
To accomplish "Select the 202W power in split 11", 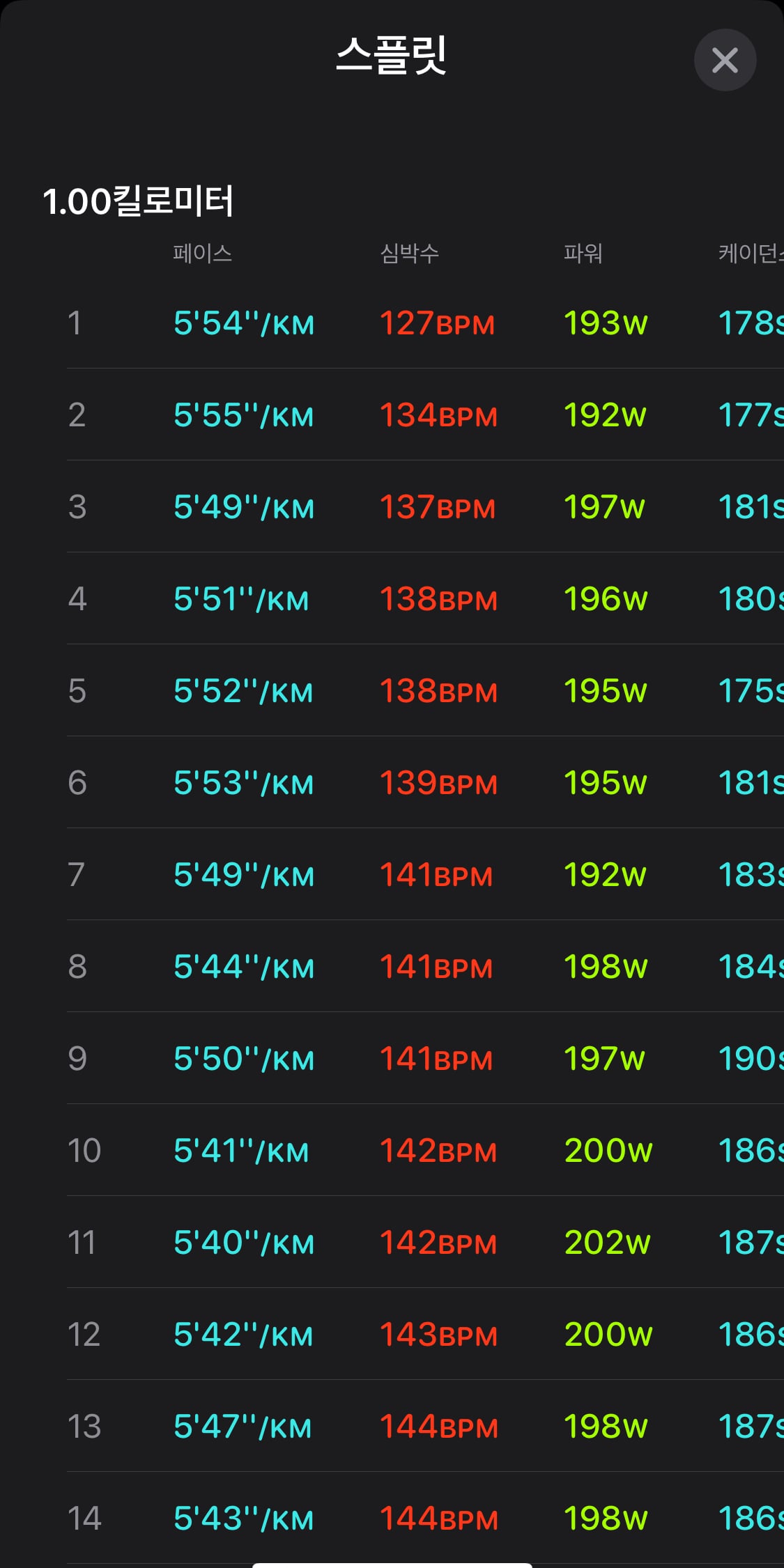I will click(x=608, y=1243).
